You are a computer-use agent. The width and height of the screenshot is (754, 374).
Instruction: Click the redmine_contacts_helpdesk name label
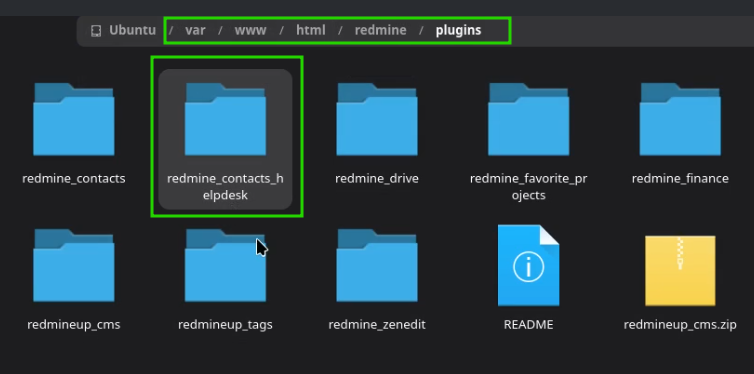point(225,187)
